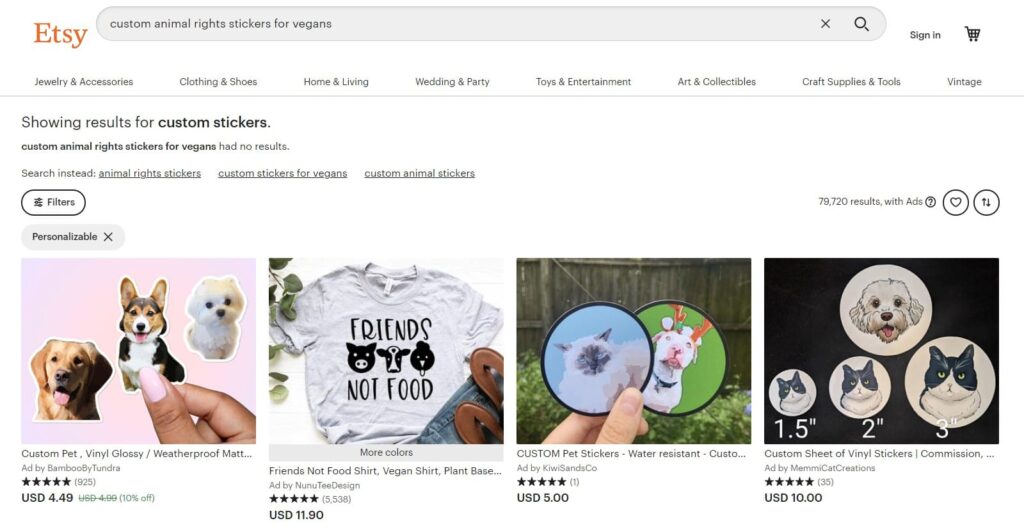Image resolution: width=1024 pixels, height=530 pixels.
Task: Click the Etsy logo
Action: 60,33
